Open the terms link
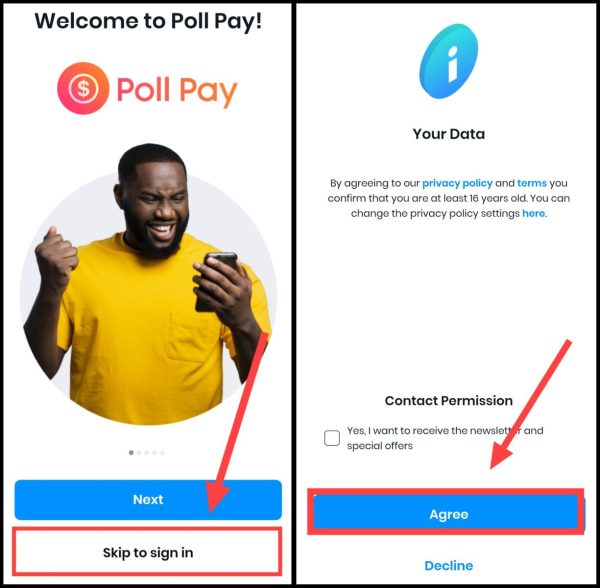 point(532,183)
